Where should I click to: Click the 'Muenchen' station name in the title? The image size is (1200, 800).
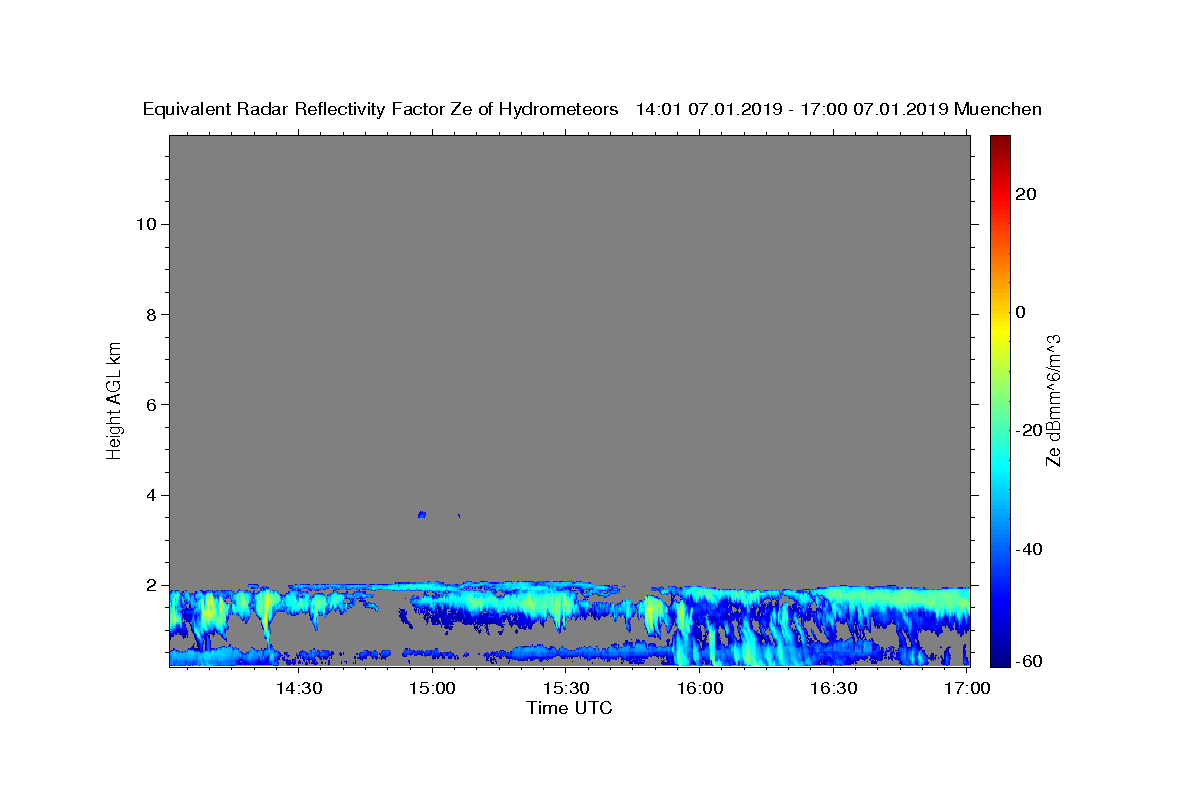998,109
